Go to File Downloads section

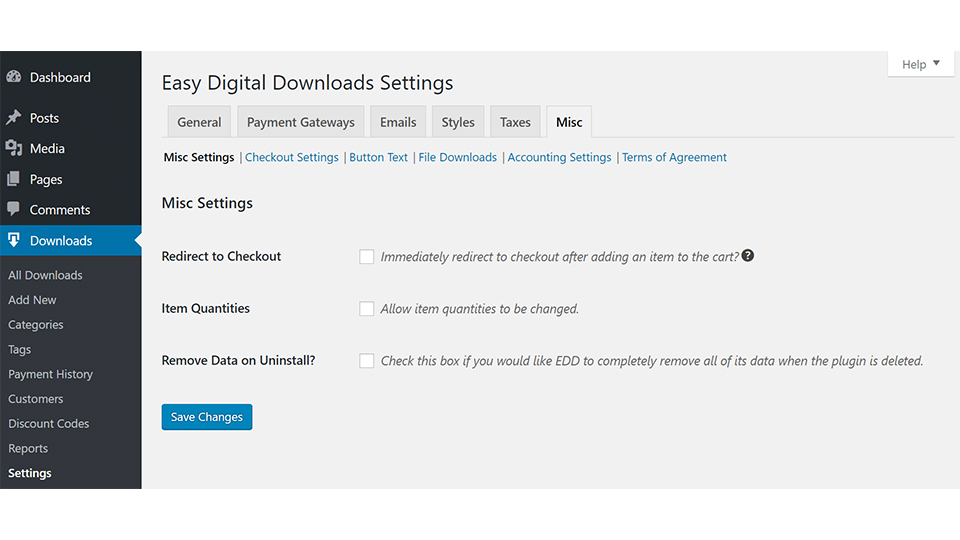coord(457,157)
